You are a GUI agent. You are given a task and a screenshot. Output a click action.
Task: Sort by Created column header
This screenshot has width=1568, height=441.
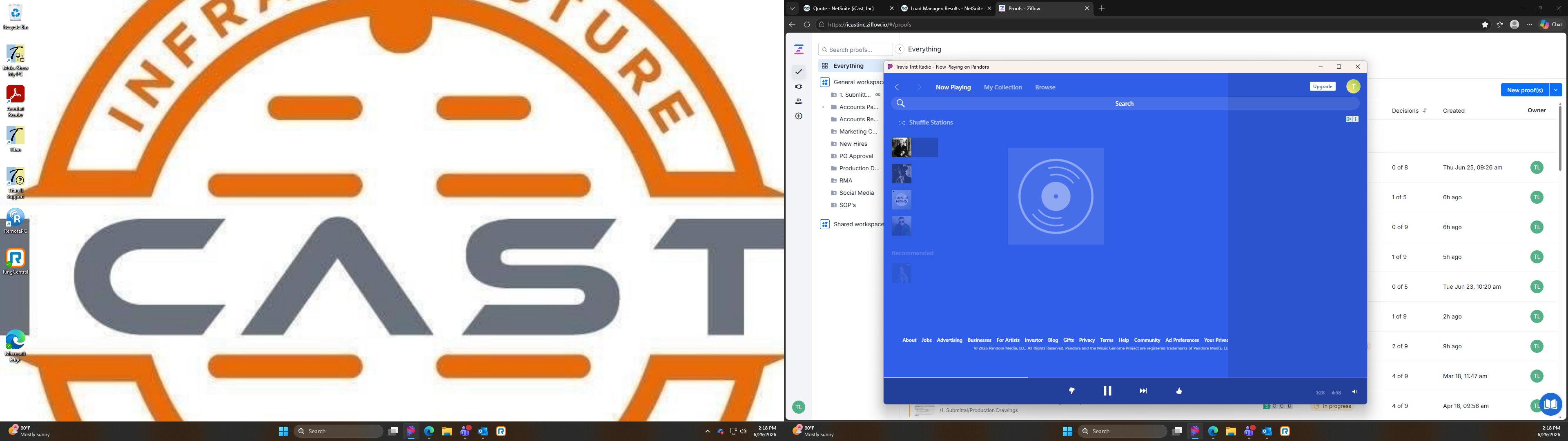(1454, 110)
